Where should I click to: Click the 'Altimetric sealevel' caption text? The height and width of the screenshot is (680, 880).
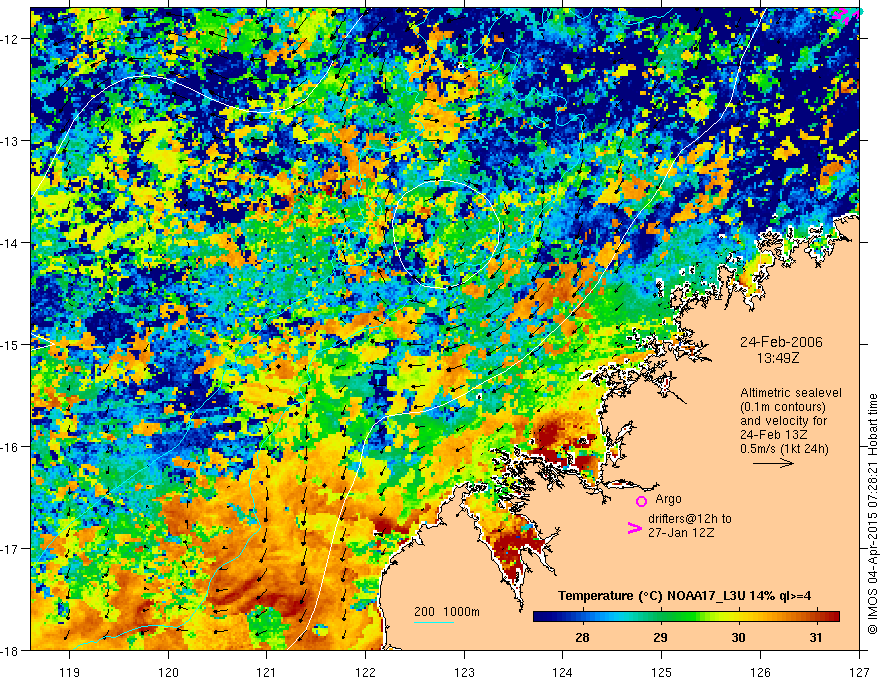791,393
